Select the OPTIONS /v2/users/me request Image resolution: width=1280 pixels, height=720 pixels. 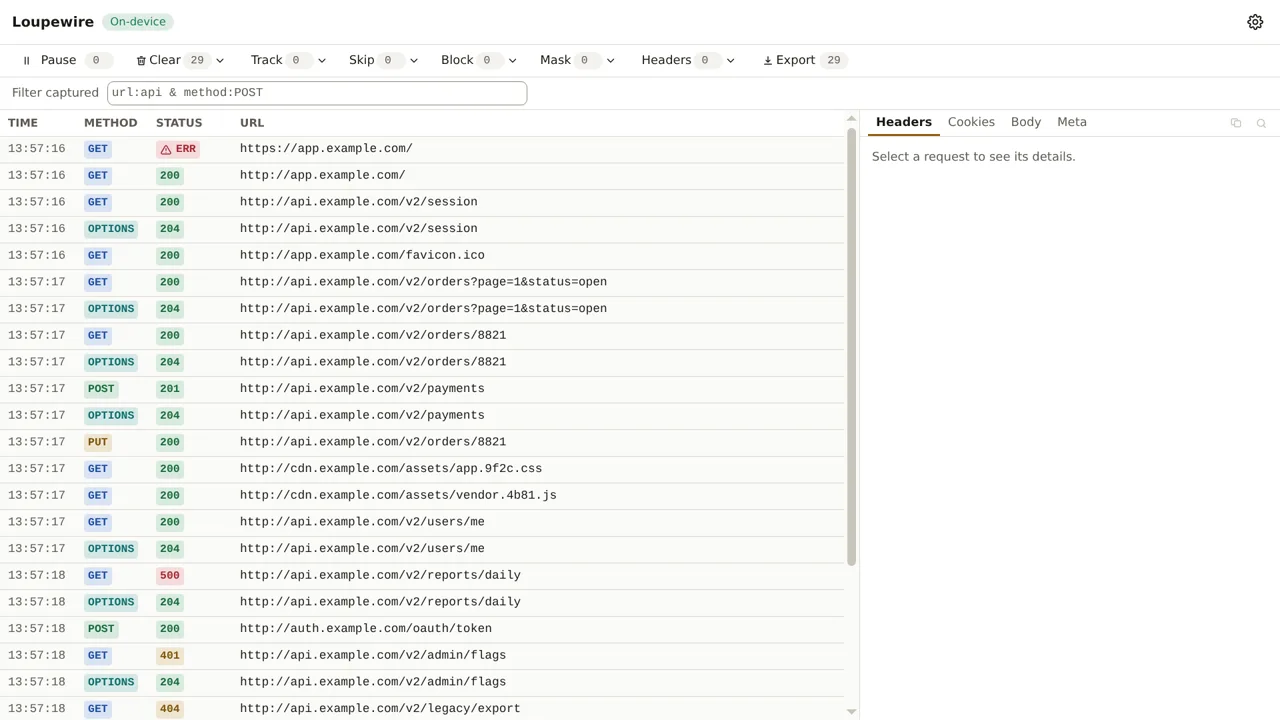click(x=422, y=549)
